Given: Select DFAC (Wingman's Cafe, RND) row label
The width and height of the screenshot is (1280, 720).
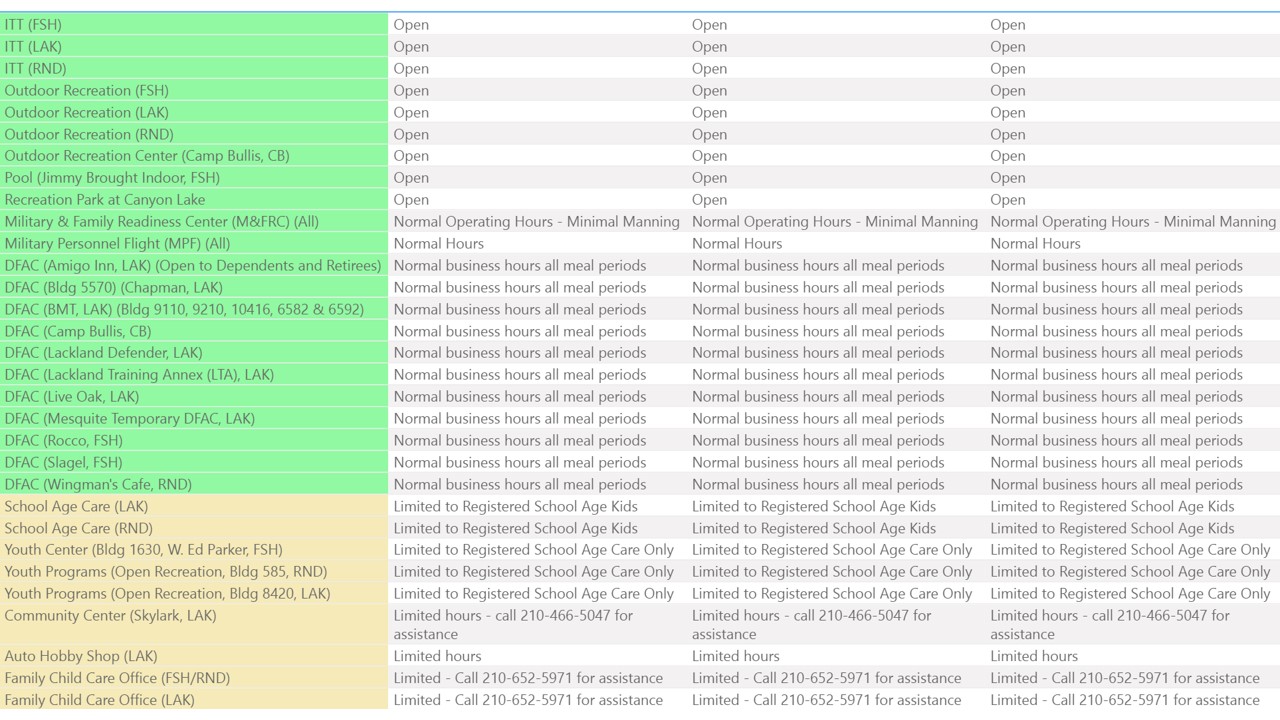Looking at the screenshot, I should tap(98, 485).
